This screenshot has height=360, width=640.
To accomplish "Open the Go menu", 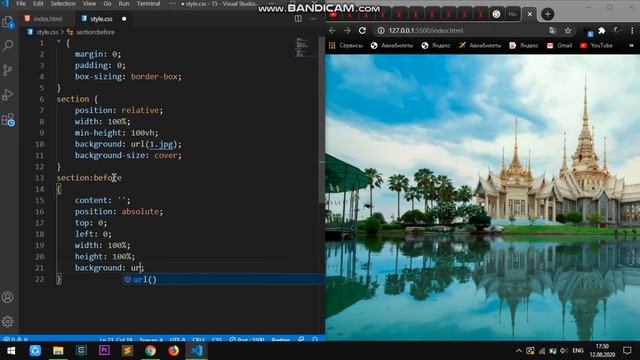I will pos(107,4).
